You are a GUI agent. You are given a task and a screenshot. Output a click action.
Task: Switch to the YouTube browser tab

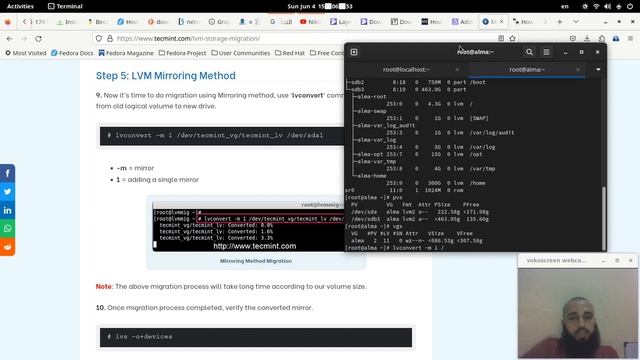[x=310, y=22]
